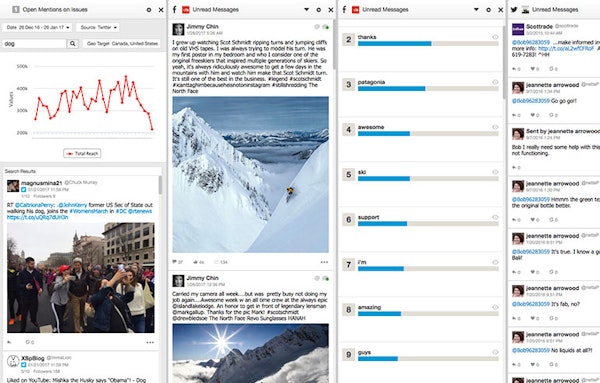Viewport: 600px width, 383px height.
Task: Expand the Source Twitter dropdown
Action: tap(98, 28)
